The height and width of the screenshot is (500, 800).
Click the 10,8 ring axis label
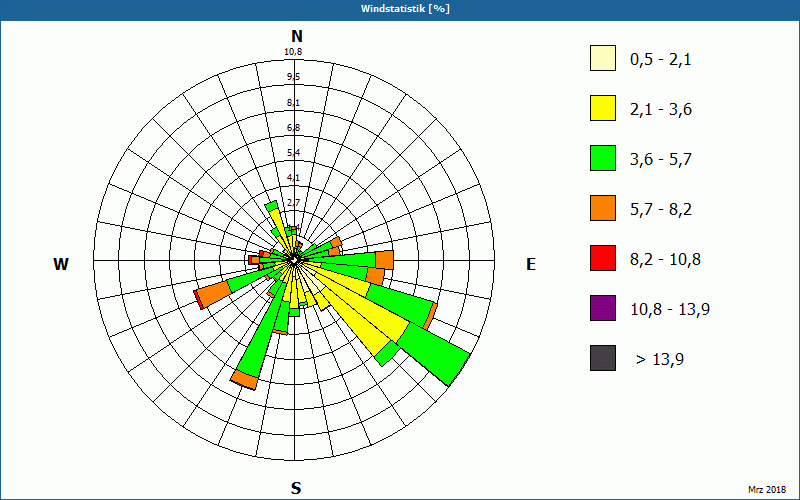[x=293, y=52]
